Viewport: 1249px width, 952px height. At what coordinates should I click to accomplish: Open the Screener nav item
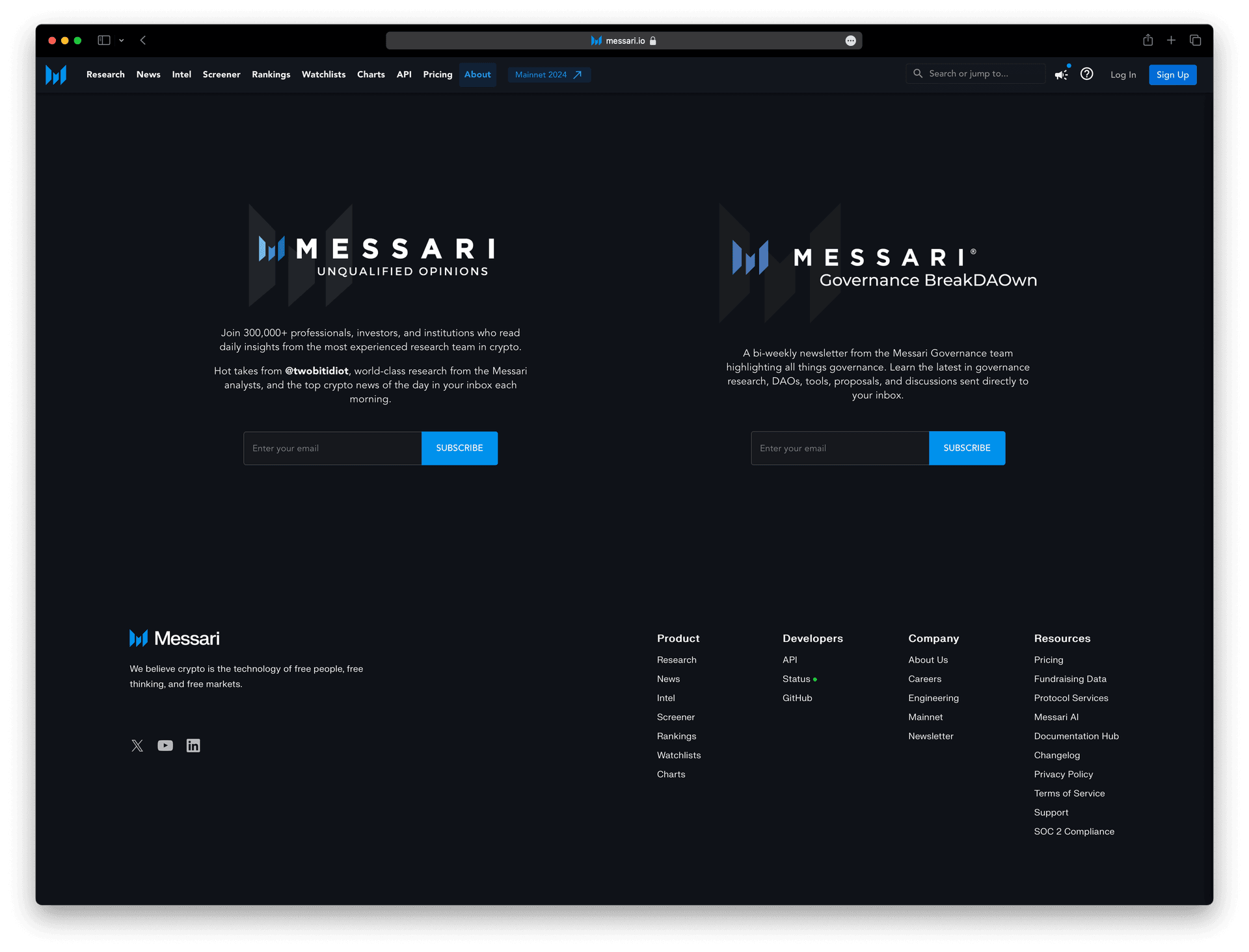pyautogui.click(x=221, y=75)
